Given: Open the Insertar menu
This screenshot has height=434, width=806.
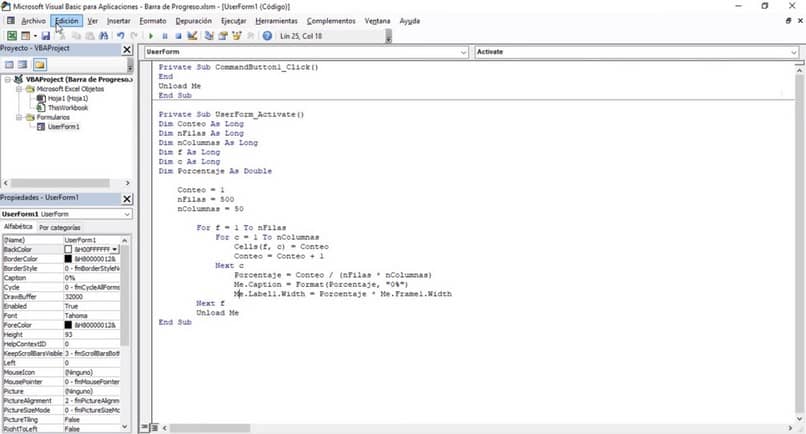Looking at the screenshot, I should 118,20.
